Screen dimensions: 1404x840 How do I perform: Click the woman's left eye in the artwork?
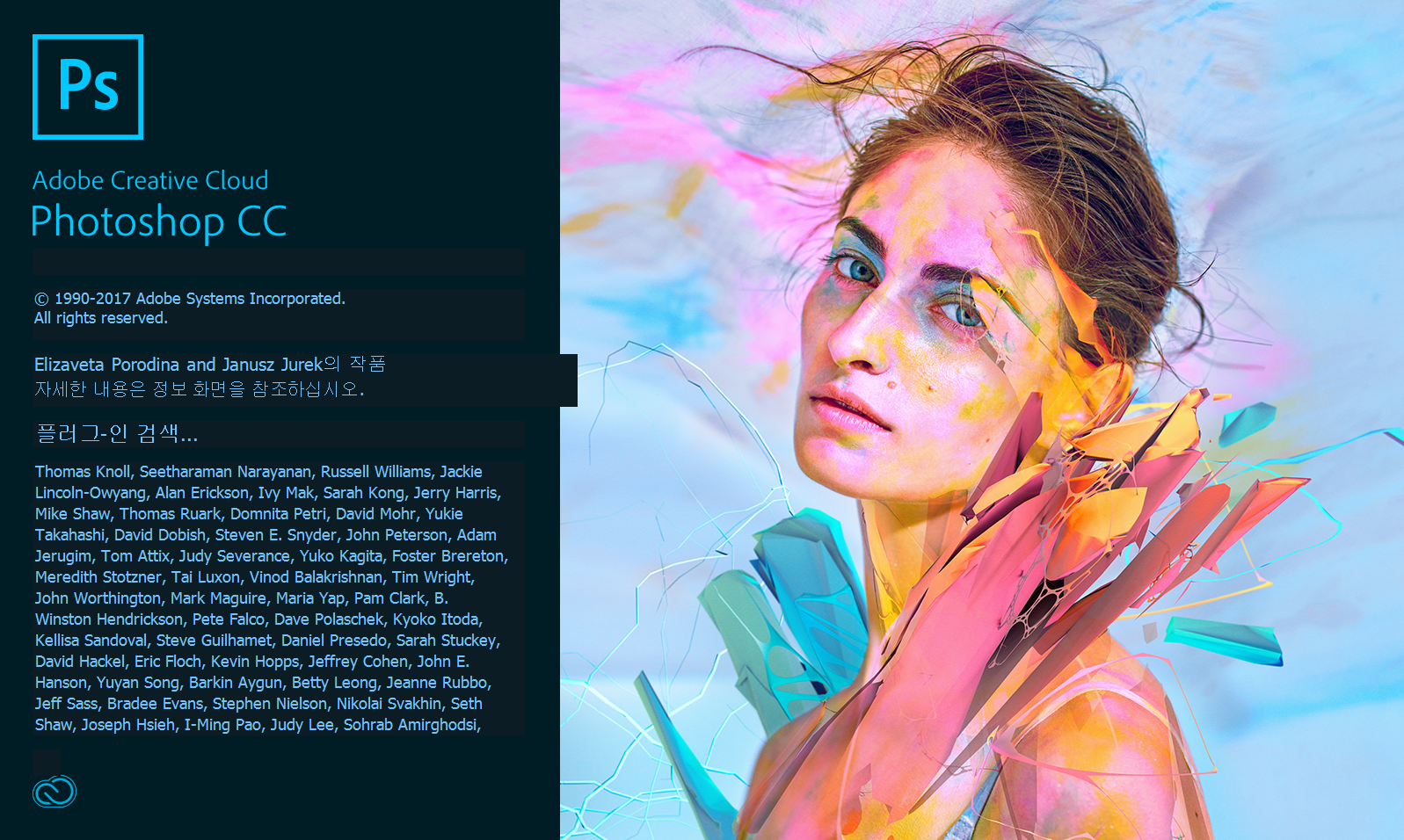pyautogui.click(x=958, y=310)
